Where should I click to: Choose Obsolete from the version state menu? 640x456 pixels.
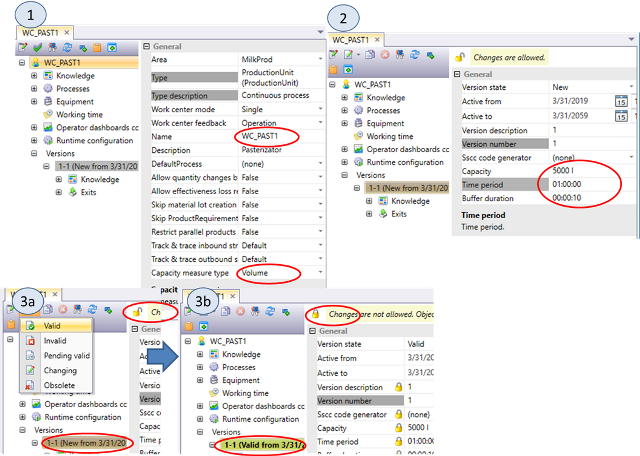coord(59,385)
